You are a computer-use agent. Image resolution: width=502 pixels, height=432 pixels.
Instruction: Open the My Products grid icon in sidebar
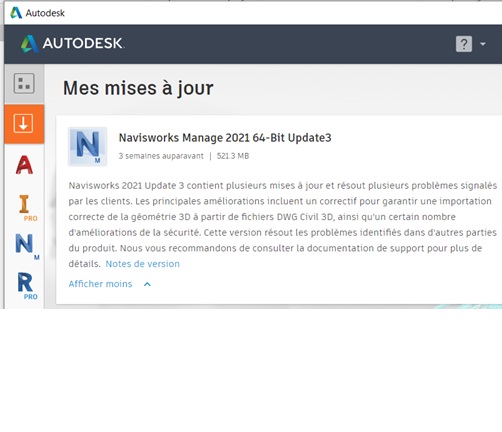(24, 83)
